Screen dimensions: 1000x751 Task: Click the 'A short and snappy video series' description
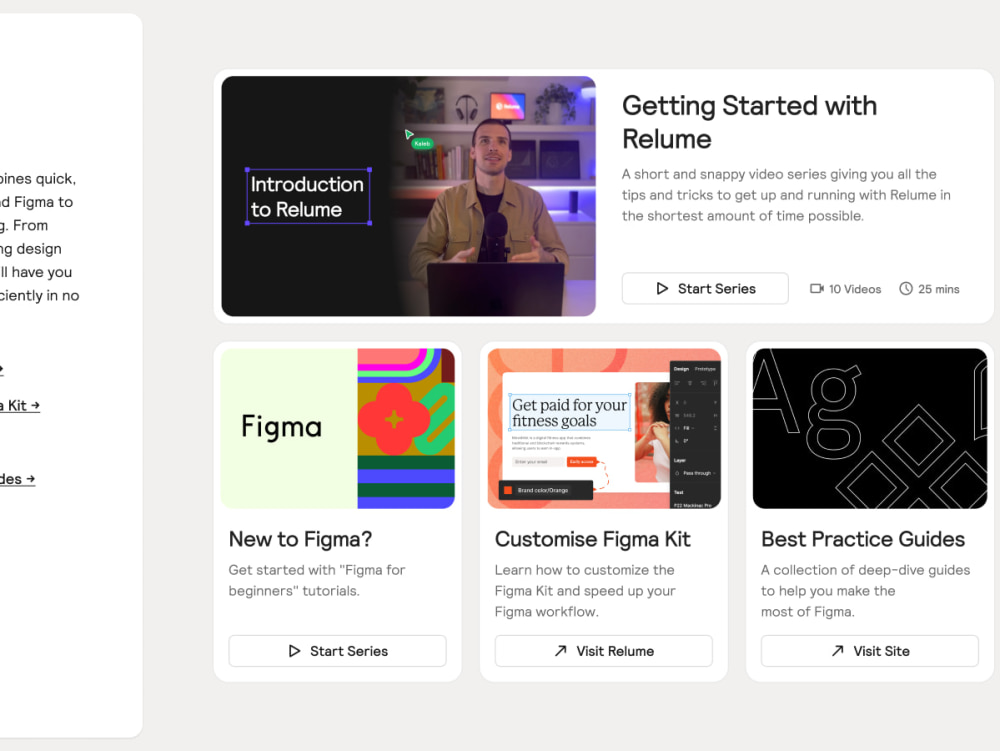click(786, 195)
